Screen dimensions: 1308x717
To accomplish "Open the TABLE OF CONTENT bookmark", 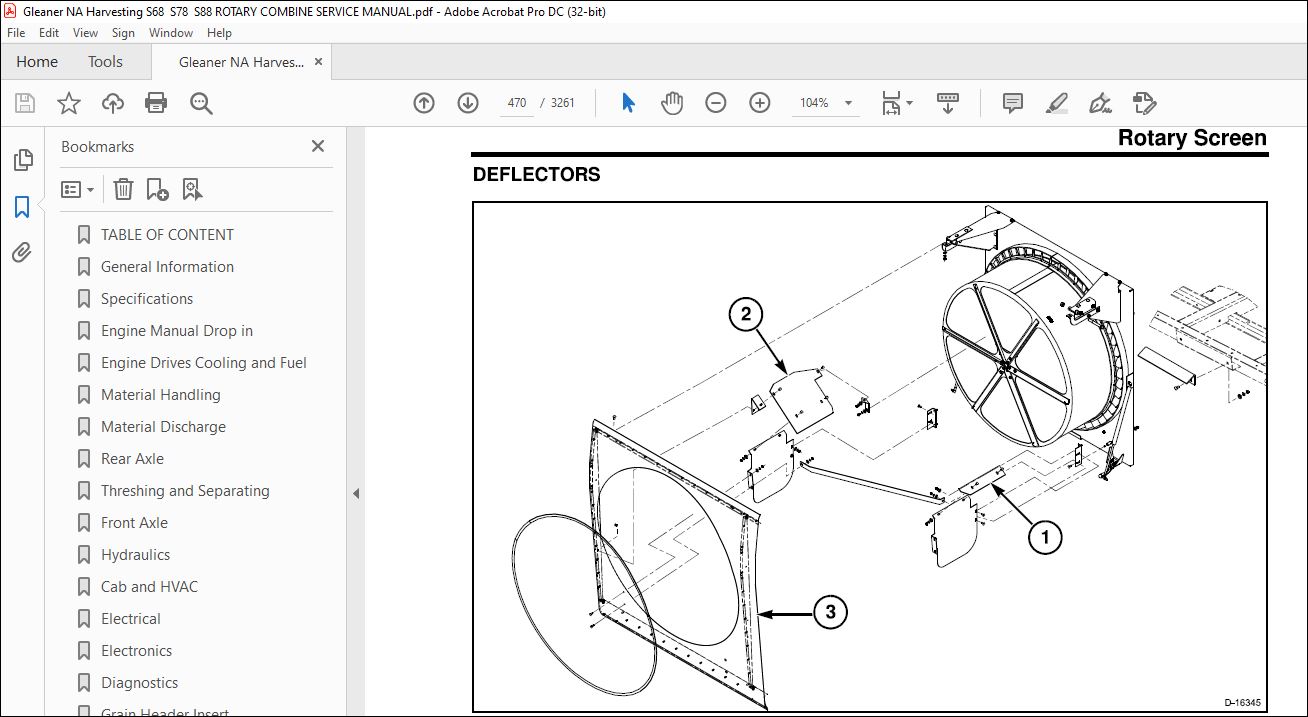I will coord(167,235).
